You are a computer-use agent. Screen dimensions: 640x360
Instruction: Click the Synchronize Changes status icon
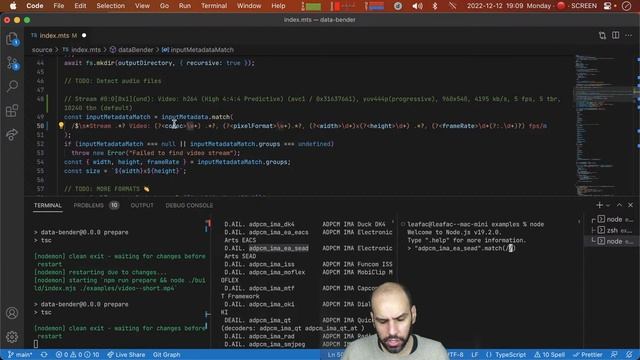pyautogui.click(x=44, y=355)
